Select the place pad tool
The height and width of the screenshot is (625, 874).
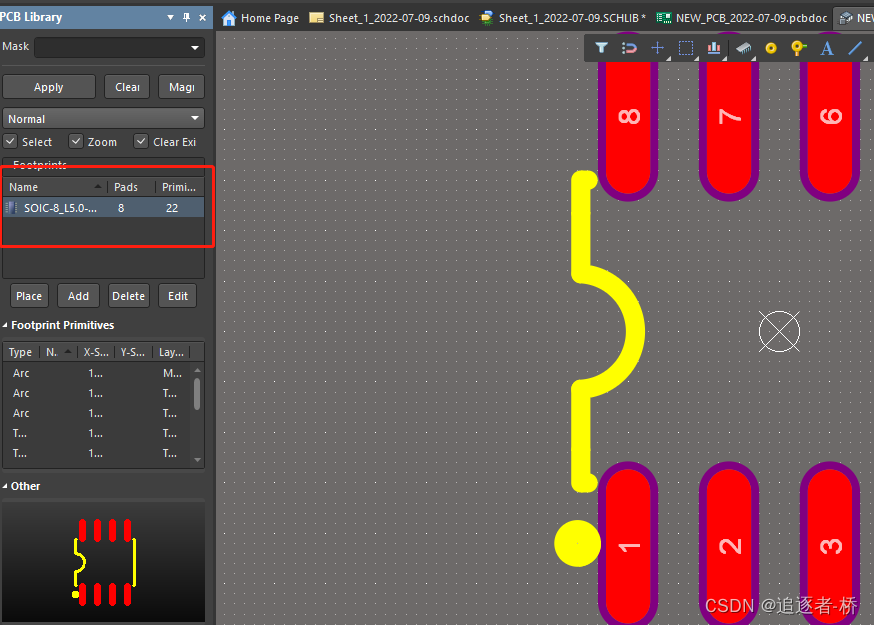pos(770,47)
